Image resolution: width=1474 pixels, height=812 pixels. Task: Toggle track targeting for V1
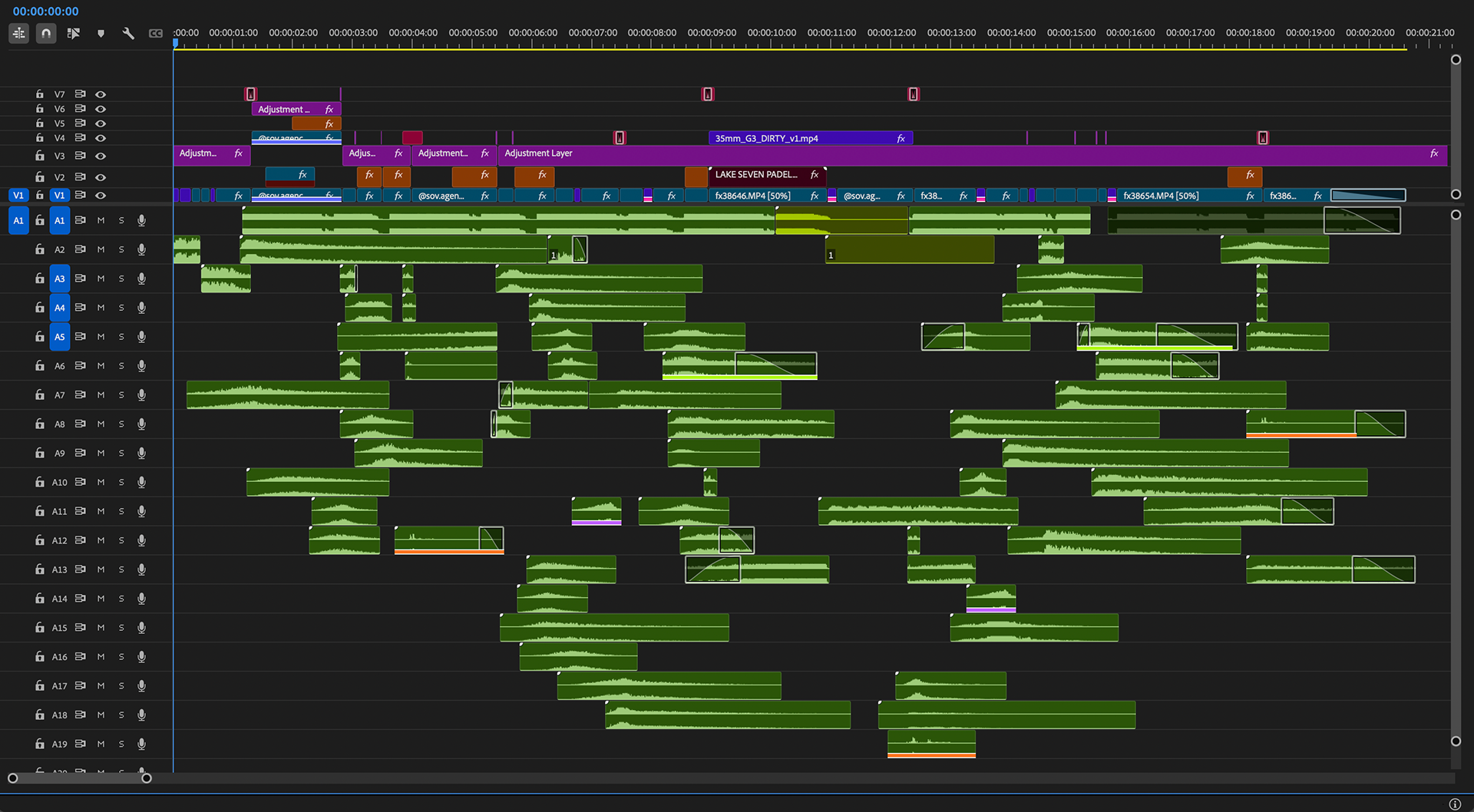59,195
